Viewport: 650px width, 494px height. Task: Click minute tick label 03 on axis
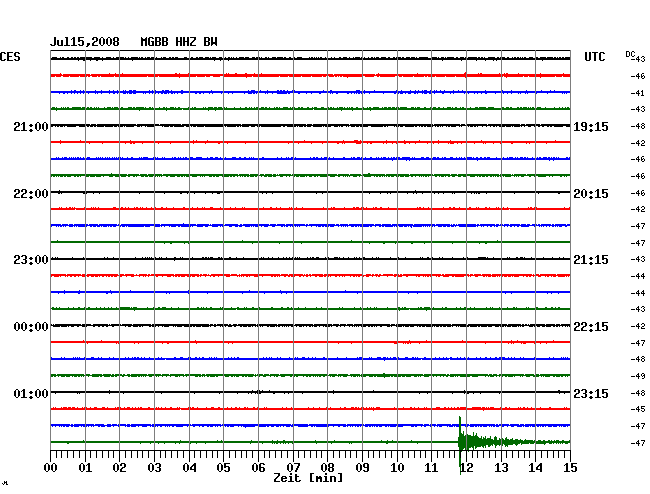154,467
